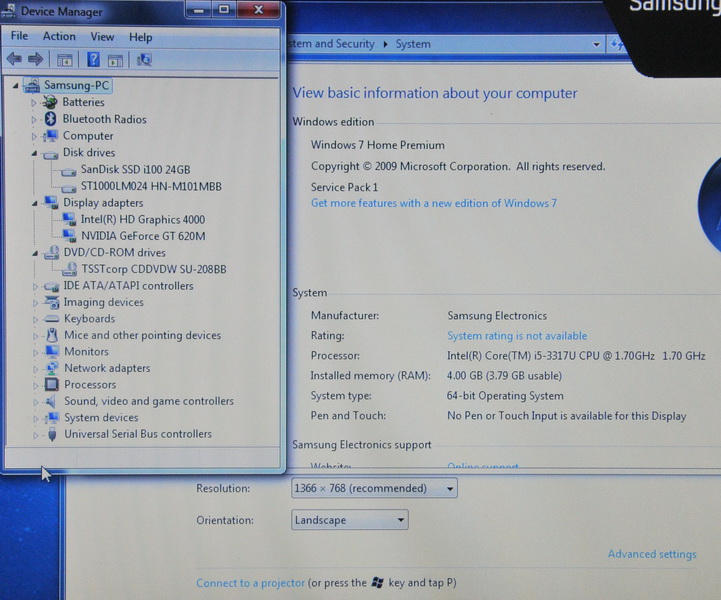Select the Keyboards tree label

(90, 319)
